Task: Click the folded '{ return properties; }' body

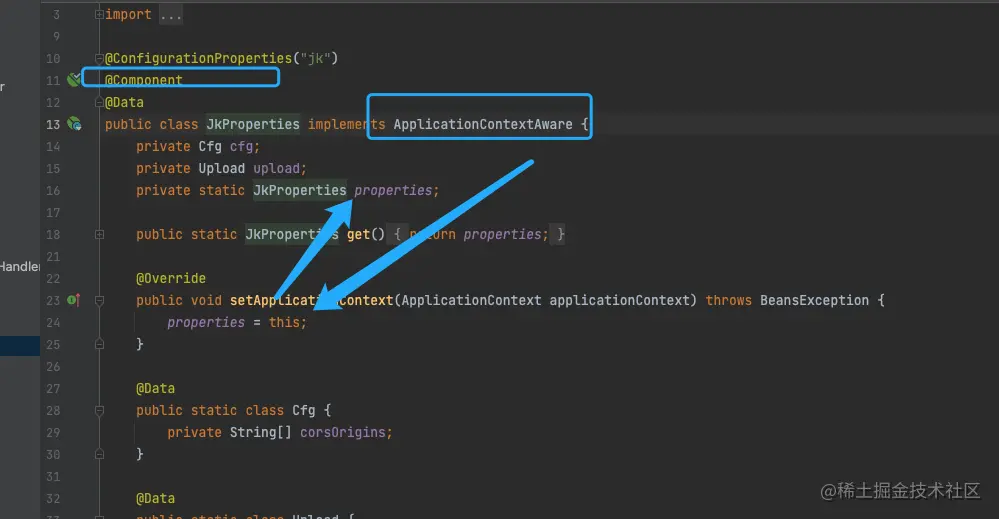Action: 478,234
